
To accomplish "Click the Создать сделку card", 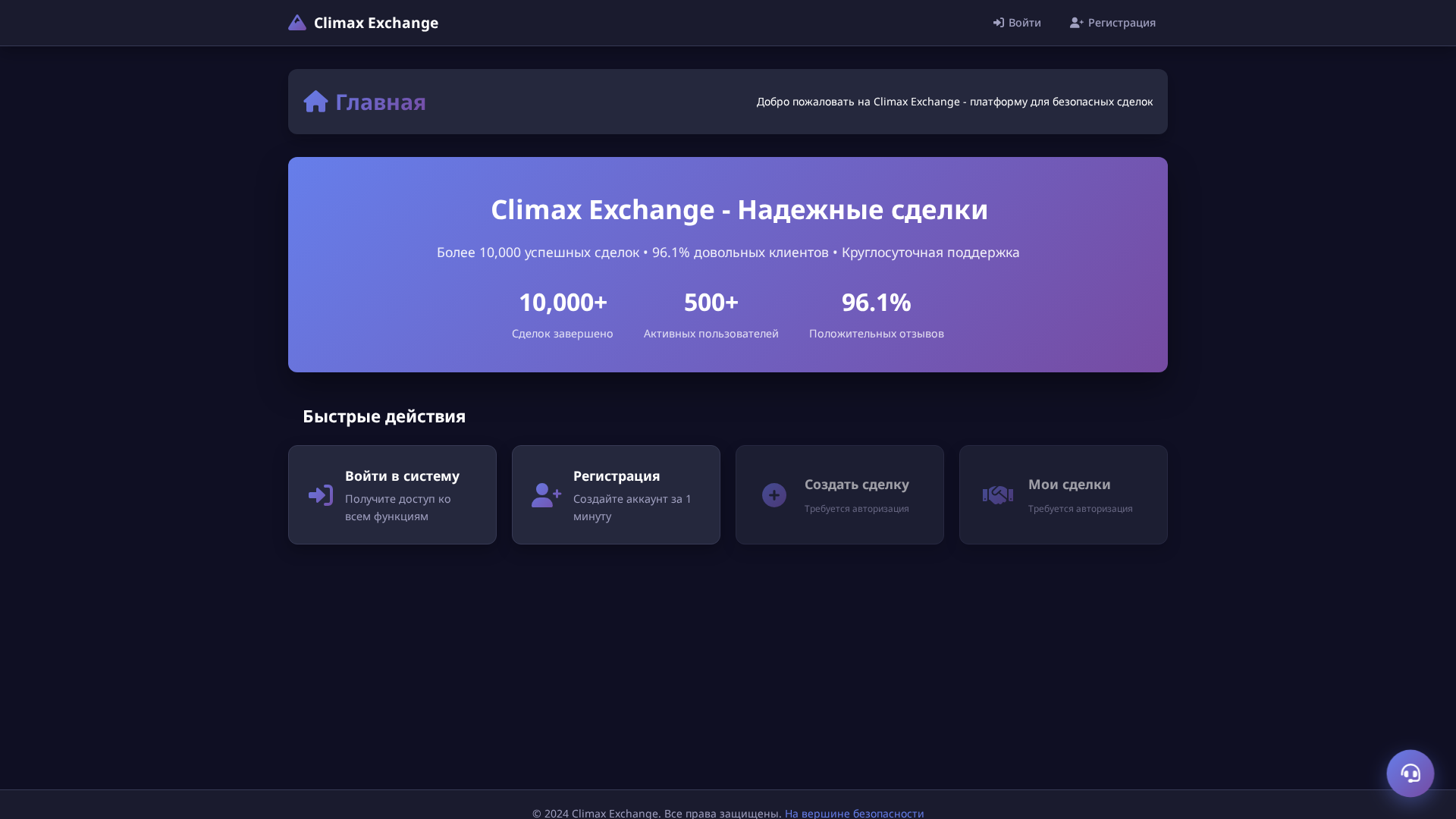I will point(839,494).
